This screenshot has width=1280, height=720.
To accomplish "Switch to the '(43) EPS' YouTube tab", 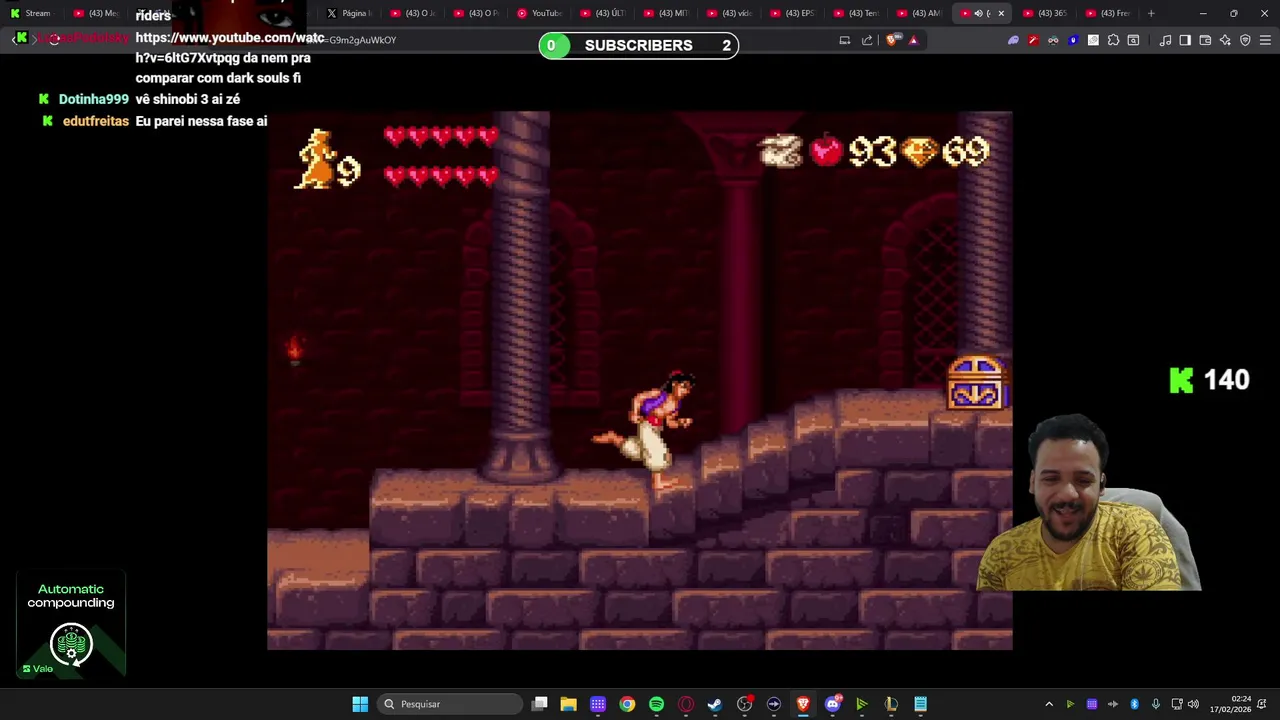I will [x=792, y=13].
